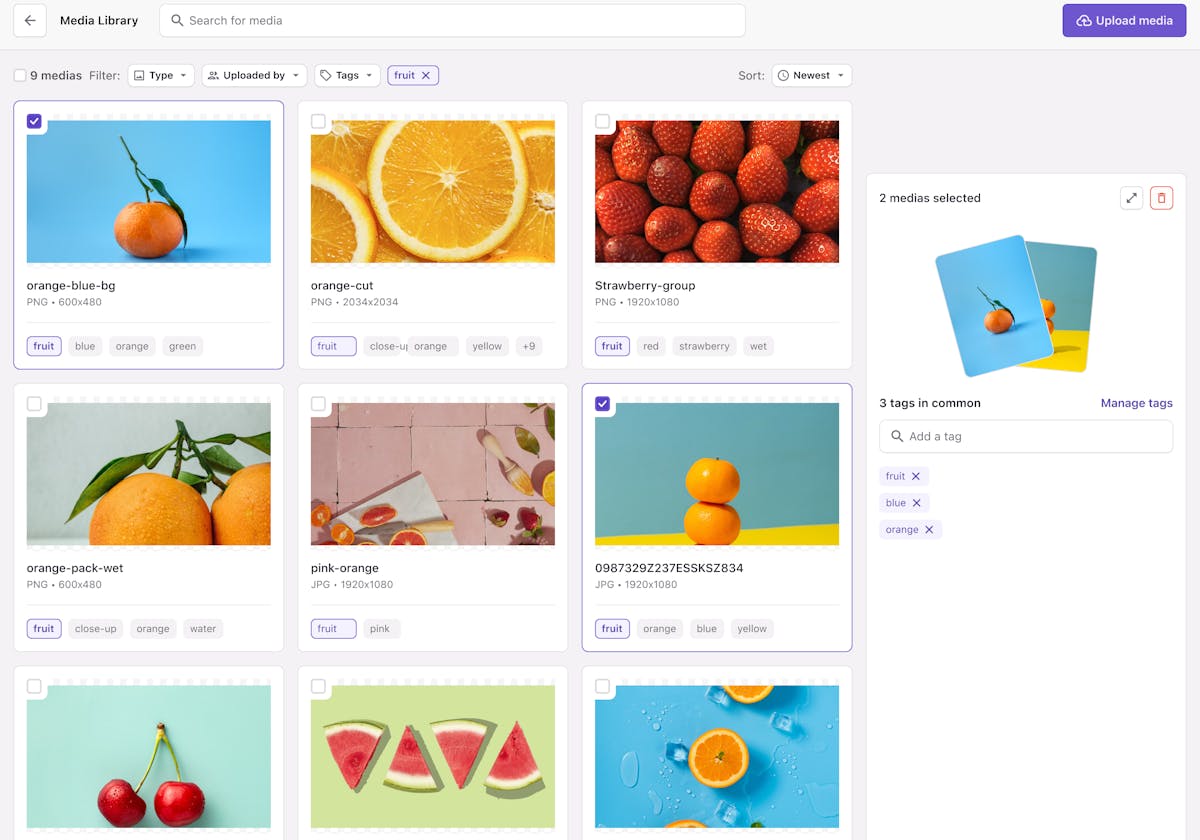Go back with the left arrow button

(30, 20)
